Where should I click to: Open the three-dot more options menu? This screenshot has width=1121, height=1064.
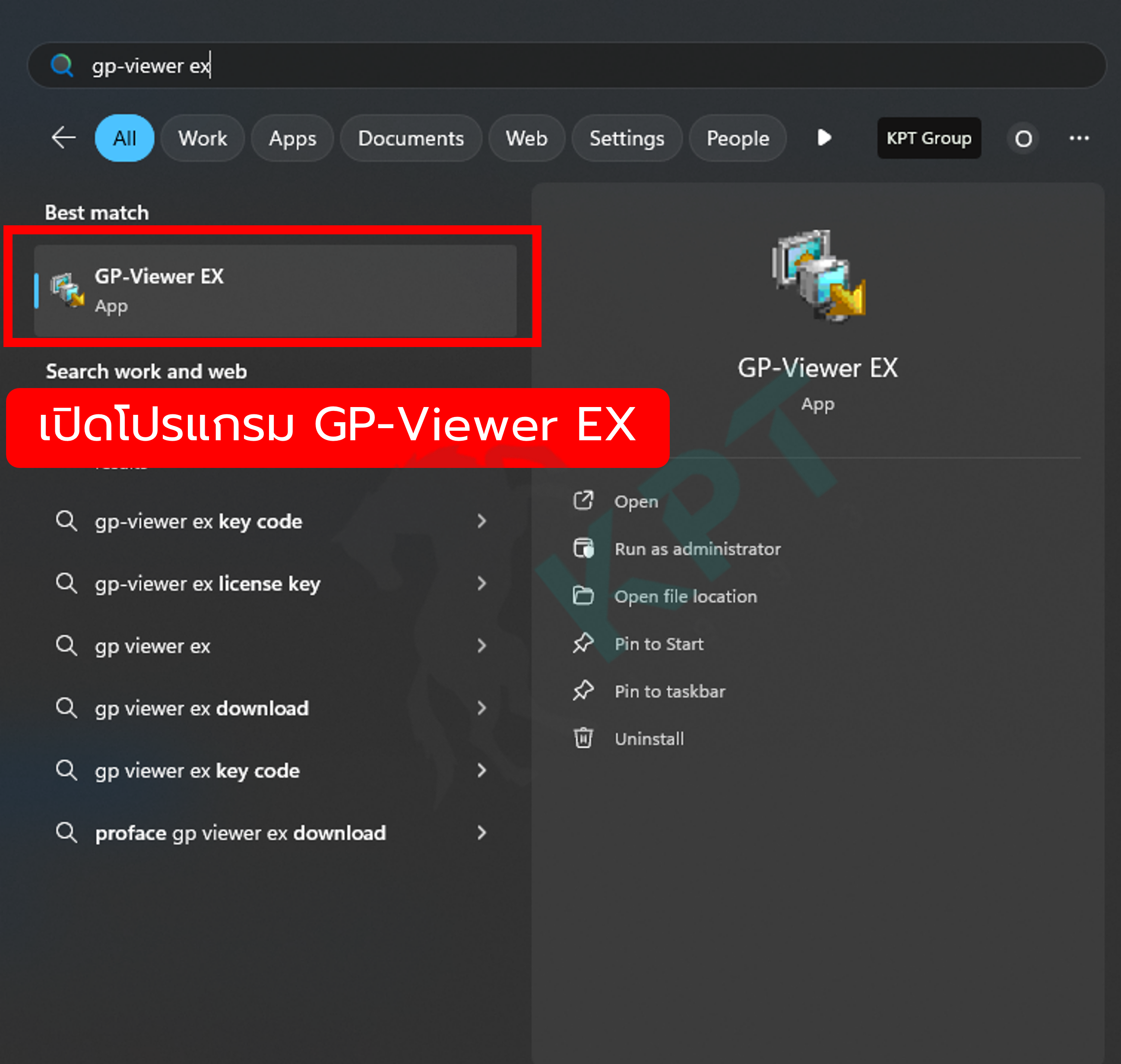pos(1079,138)
